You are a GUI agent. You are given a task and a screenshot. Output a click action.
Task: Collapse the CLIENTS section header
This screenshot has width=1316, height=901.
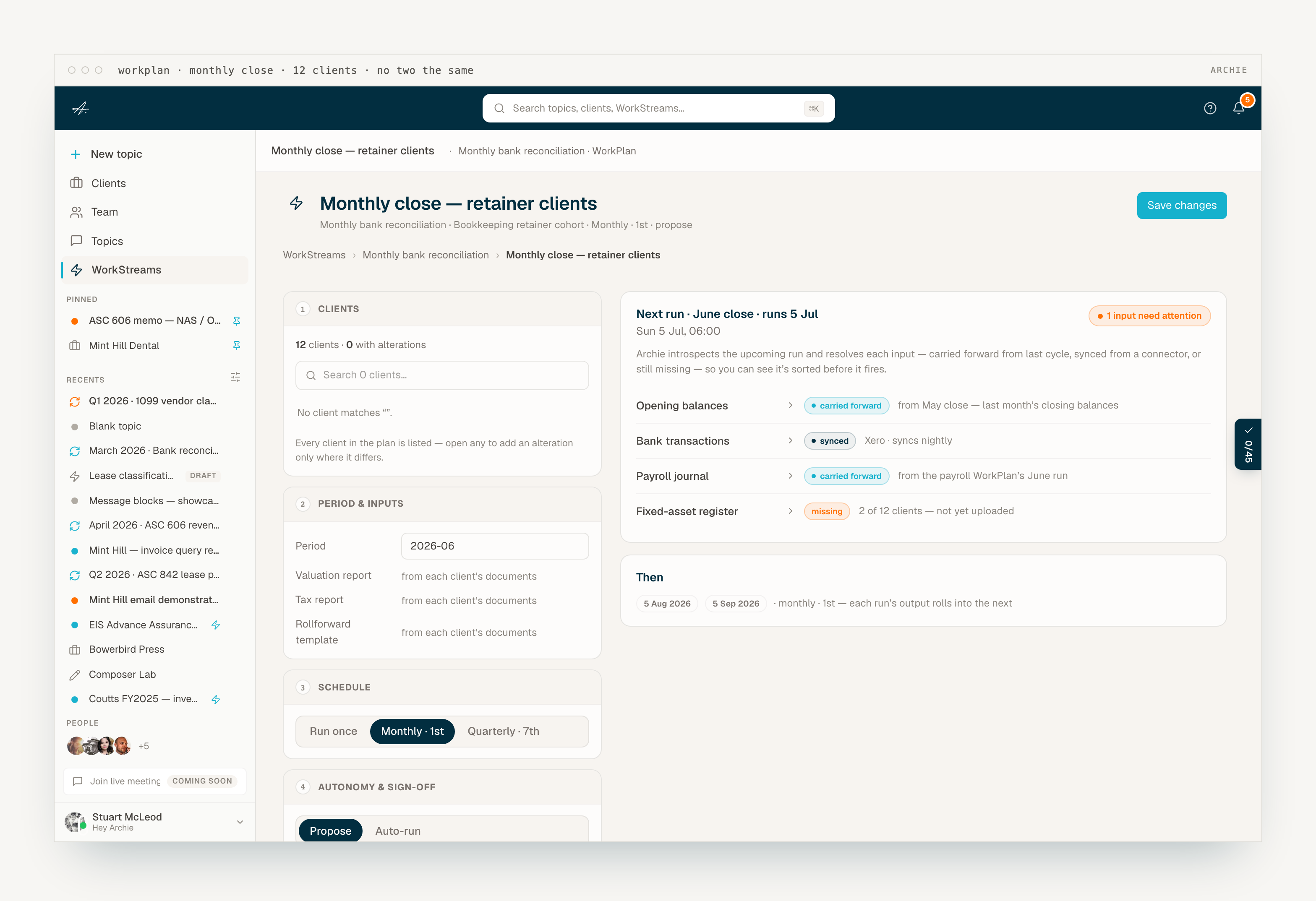click(442, 309)
